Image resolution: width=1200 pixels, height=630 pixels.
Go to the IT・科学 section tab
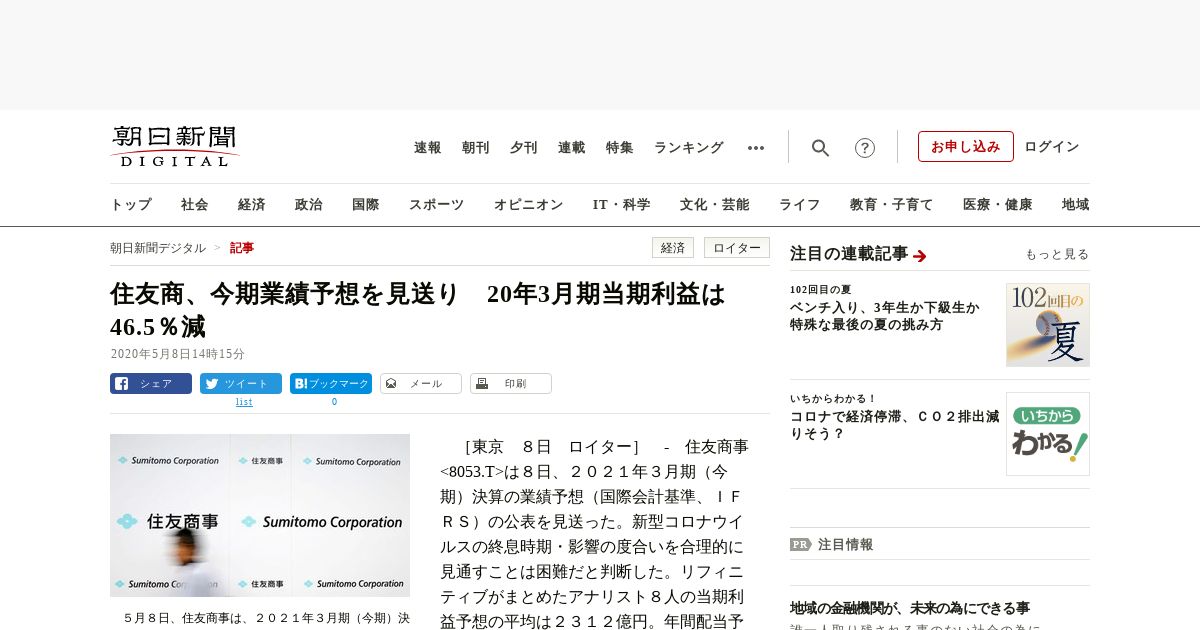point(622,205)
